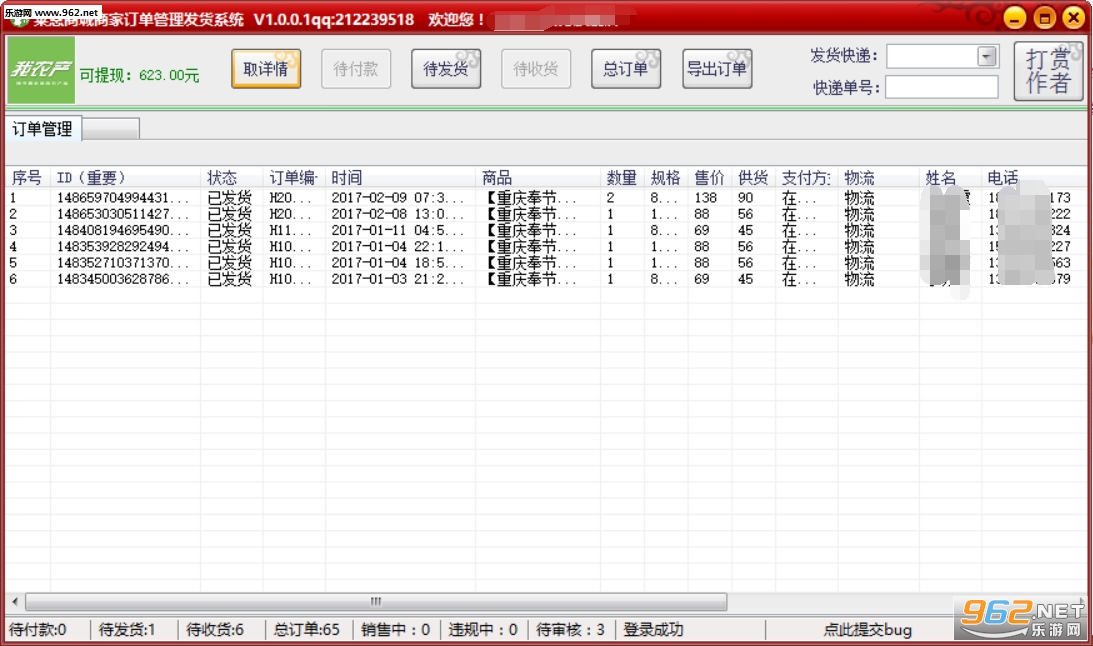Click the 打赏作者 button
Viewport: 1093px width, 646px height.
point(1048,71)
